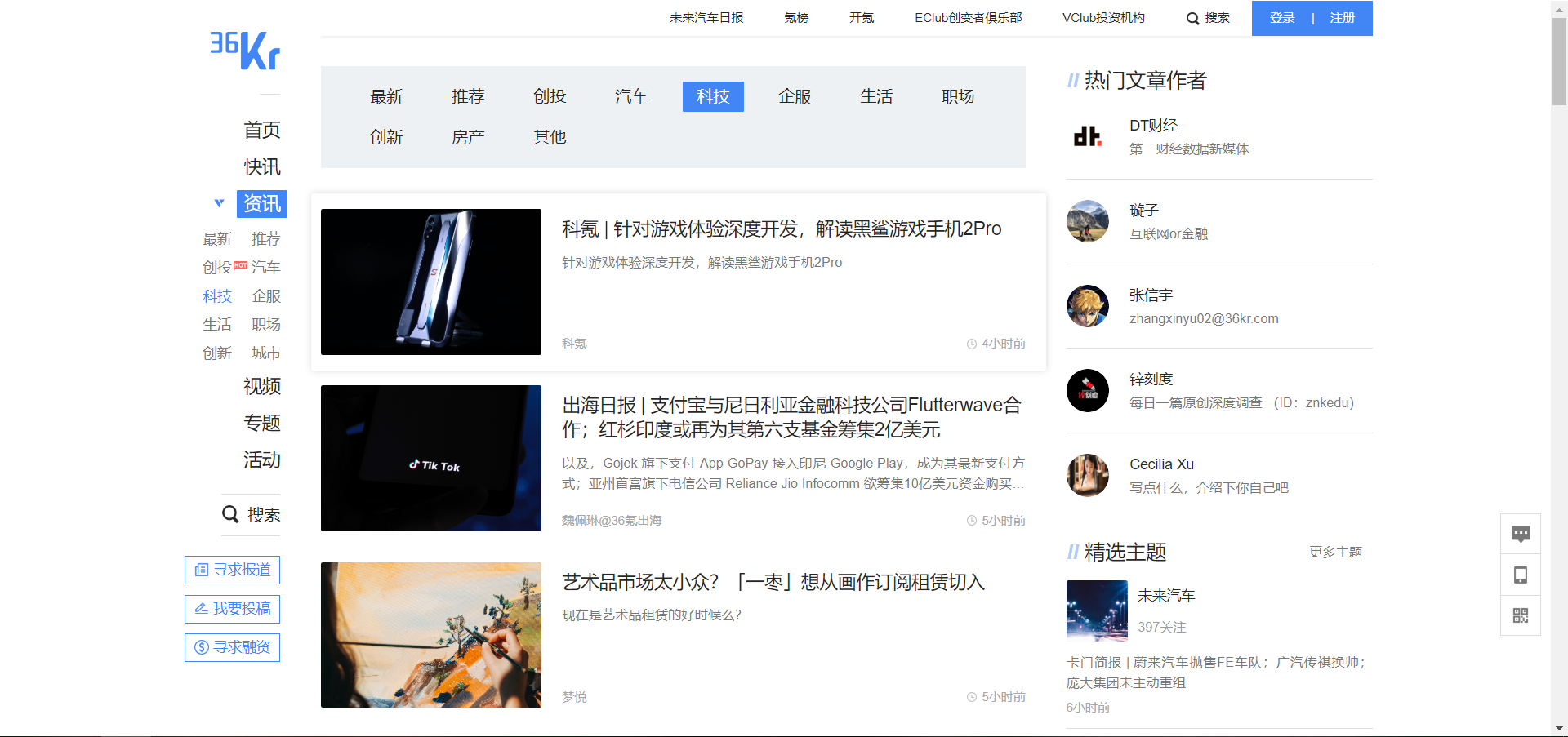The image size is (1568, 737).
Task: Open Cecilia Xu author avatar
Action: pos(1088,475)
